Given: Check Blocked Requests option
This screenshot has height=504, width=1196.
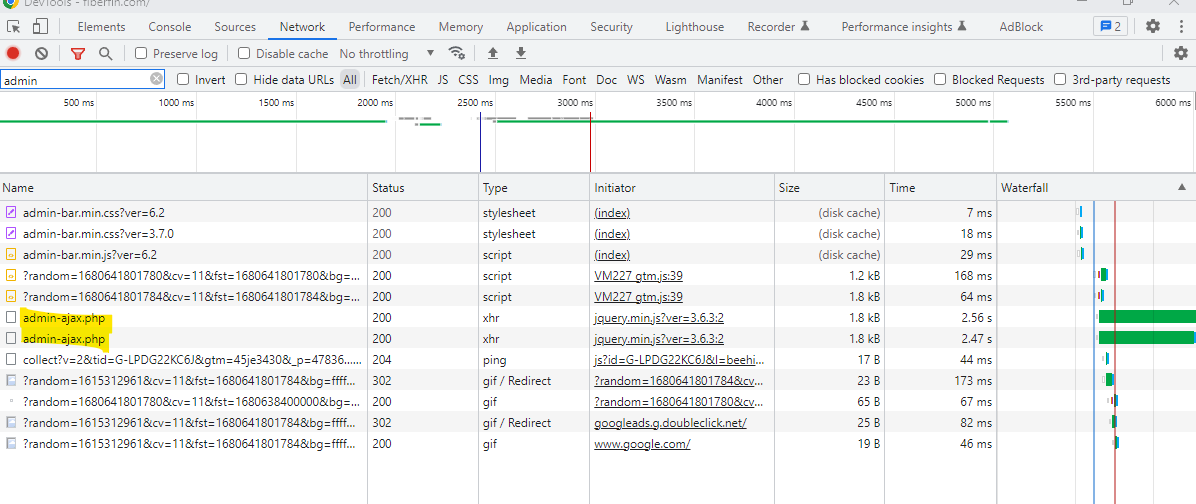Looking at the screenshot, I should pyautogui.click(x=940, y=79).
